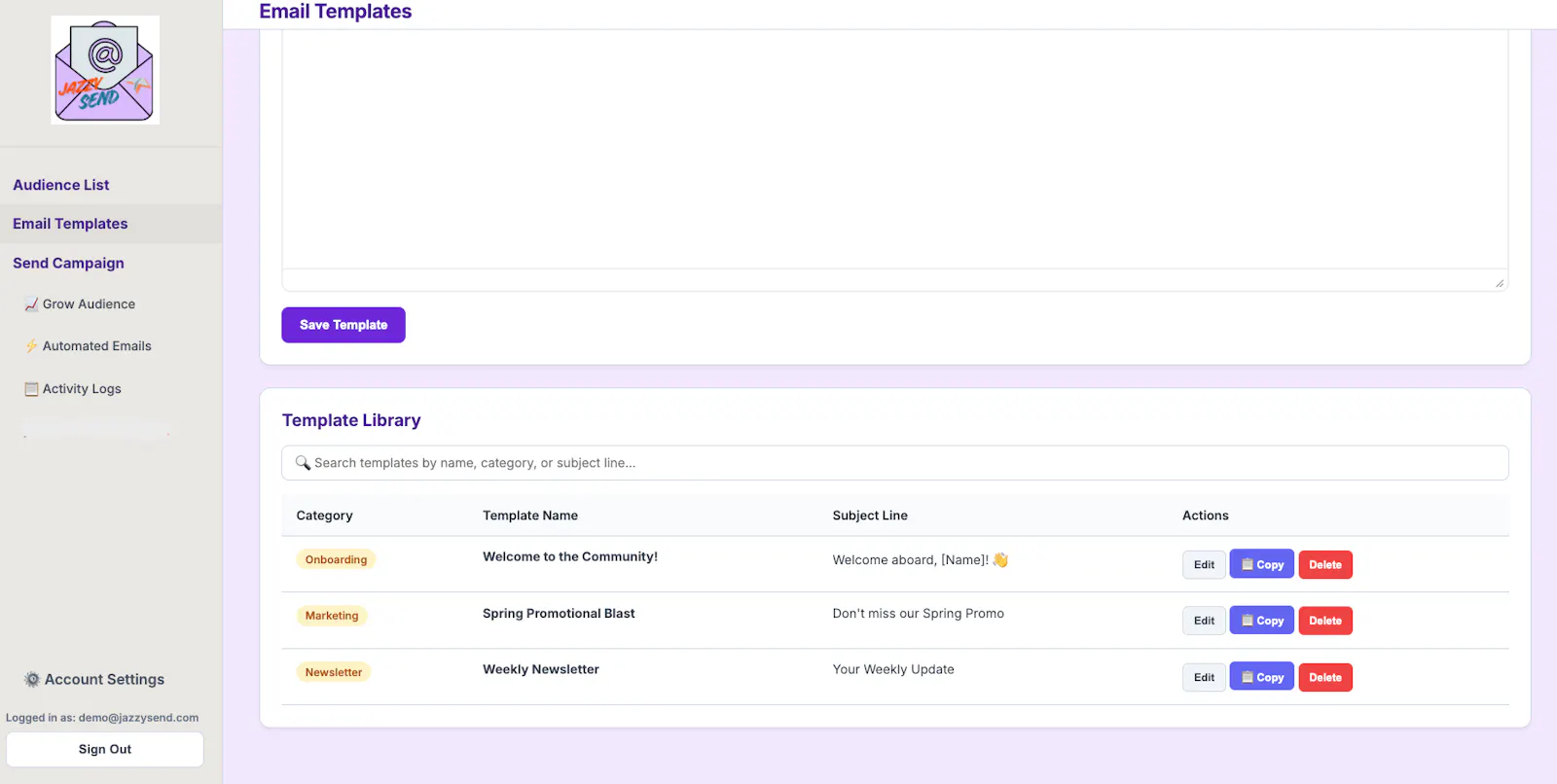Copy the Spring Promotional Blast template
This screenshot has width=1557, height=784.
tap(1262, 621)
